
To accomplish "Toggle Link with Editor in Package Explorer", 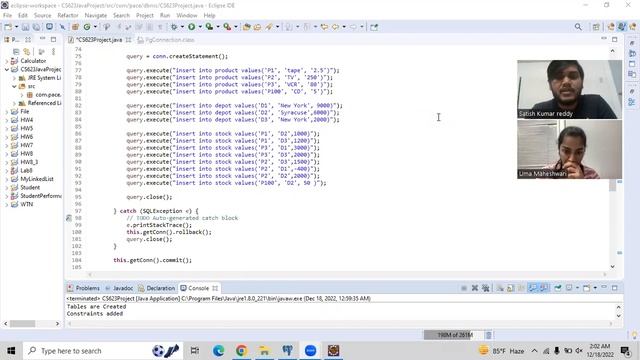I will coord(27,52).
